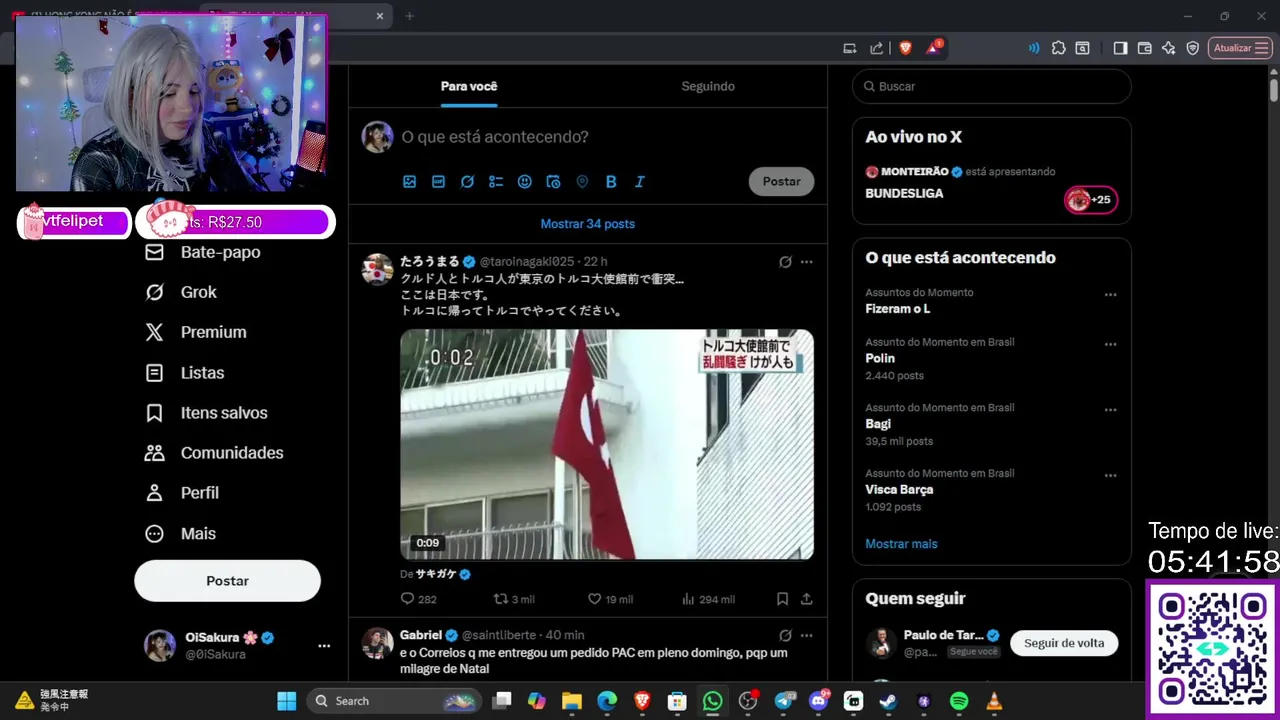Switch to Seguindo tab
Screen dimensions: 1280x720
708,86
